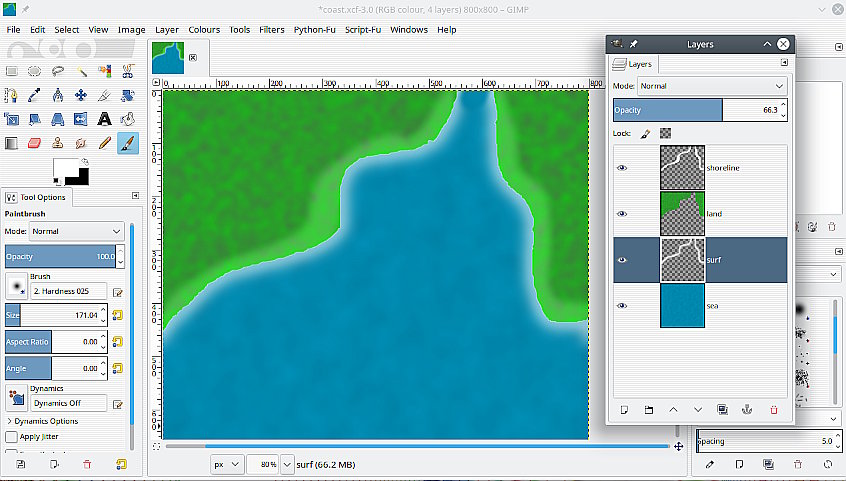Select the sea layer
Image resolution: width=846 pixels, height=481 pixels.
[720, 306]
